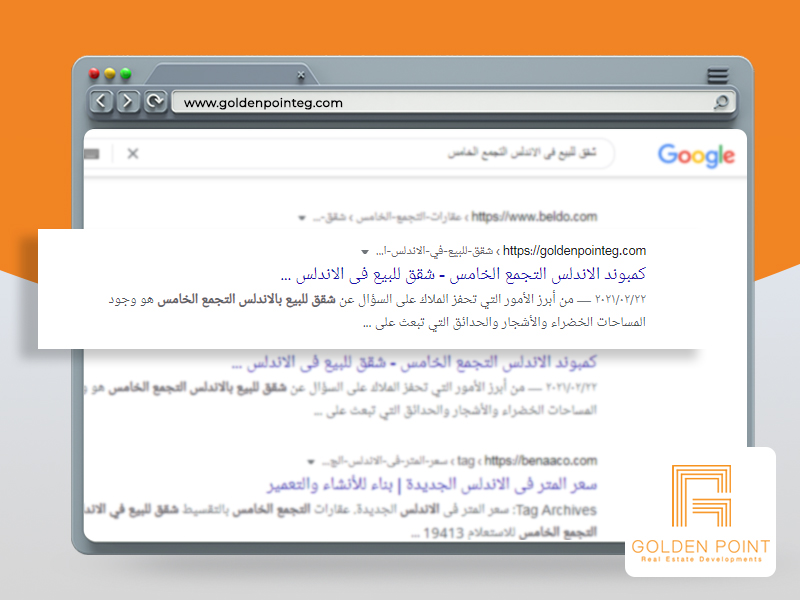This screenshot has height=600, width=800.
Task: Open the hamburger menu in the browser
Action: [x=717, y=76]
